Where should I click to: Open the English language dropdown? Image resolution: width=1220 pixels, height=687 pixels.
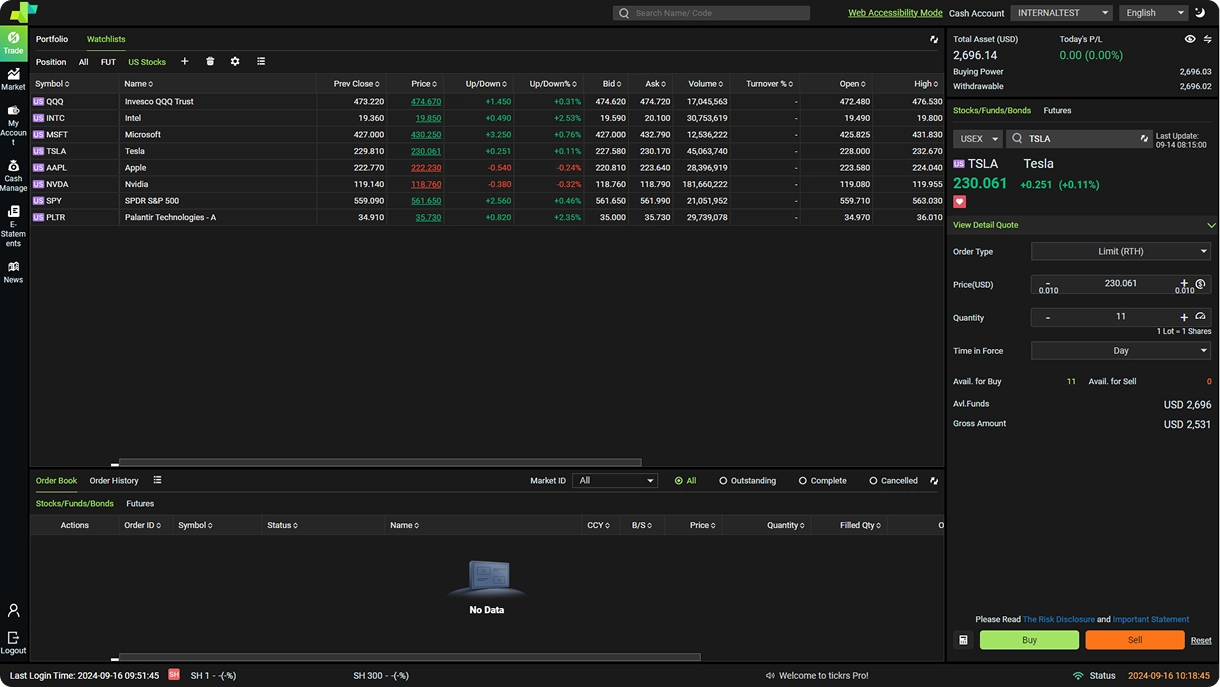pyautogui.click(x=1153, y=13)
